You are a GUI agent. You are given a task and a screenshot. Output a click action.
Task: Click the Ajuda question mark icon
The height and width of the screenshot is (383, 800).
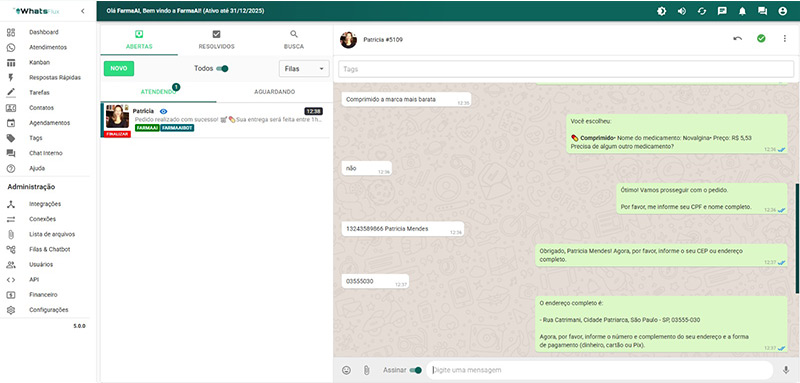point(11,168)
